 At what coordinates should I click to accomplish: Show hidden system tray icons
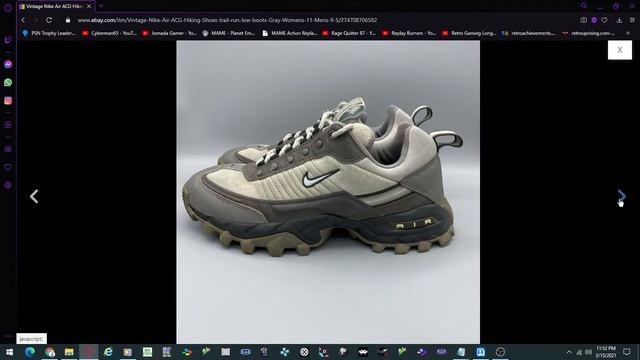point(569,352)
